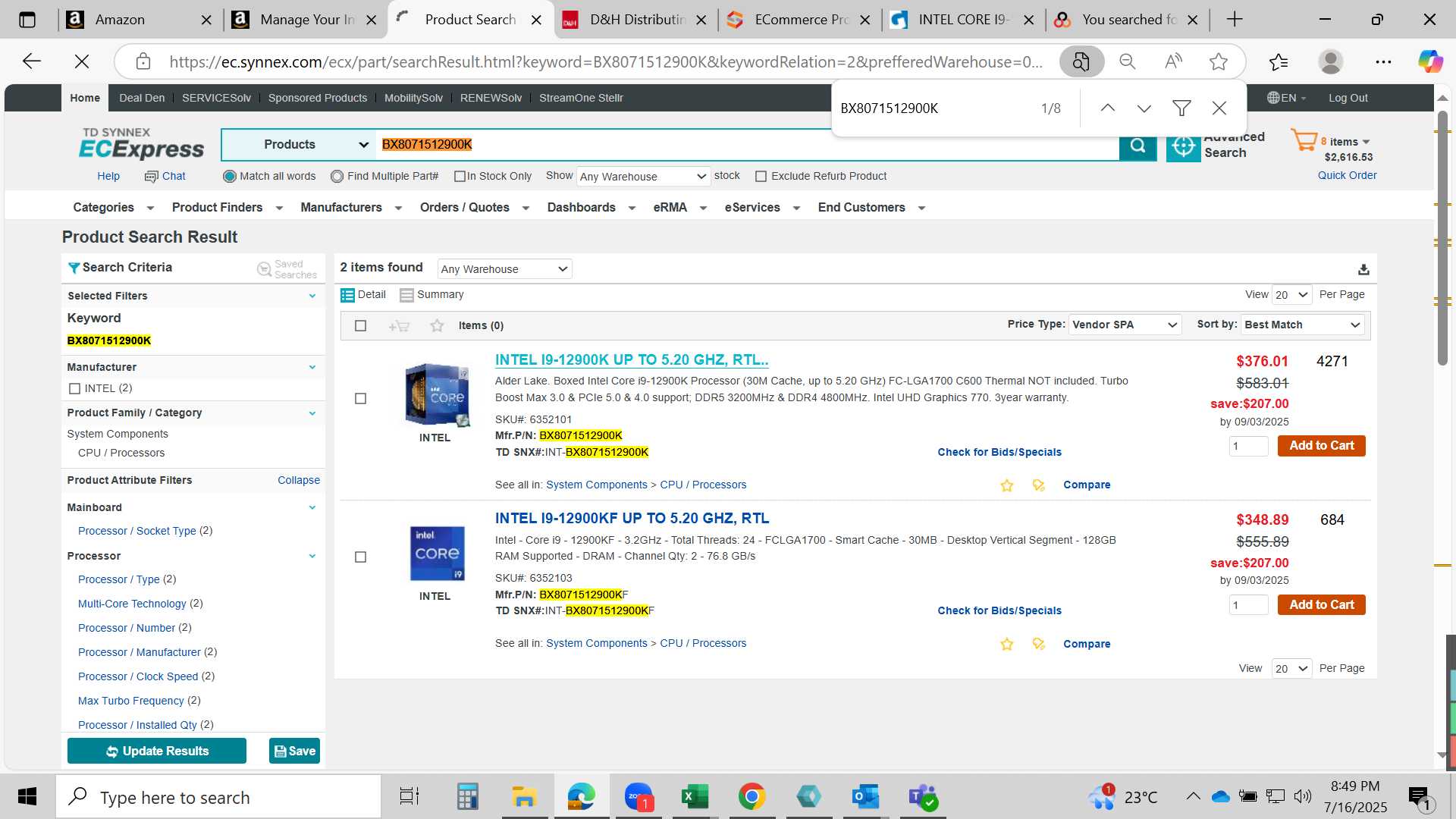The width and height of the screenshot is (1456, 819).
Task: Add page to browser favorites star
Action: (1219, 61)
